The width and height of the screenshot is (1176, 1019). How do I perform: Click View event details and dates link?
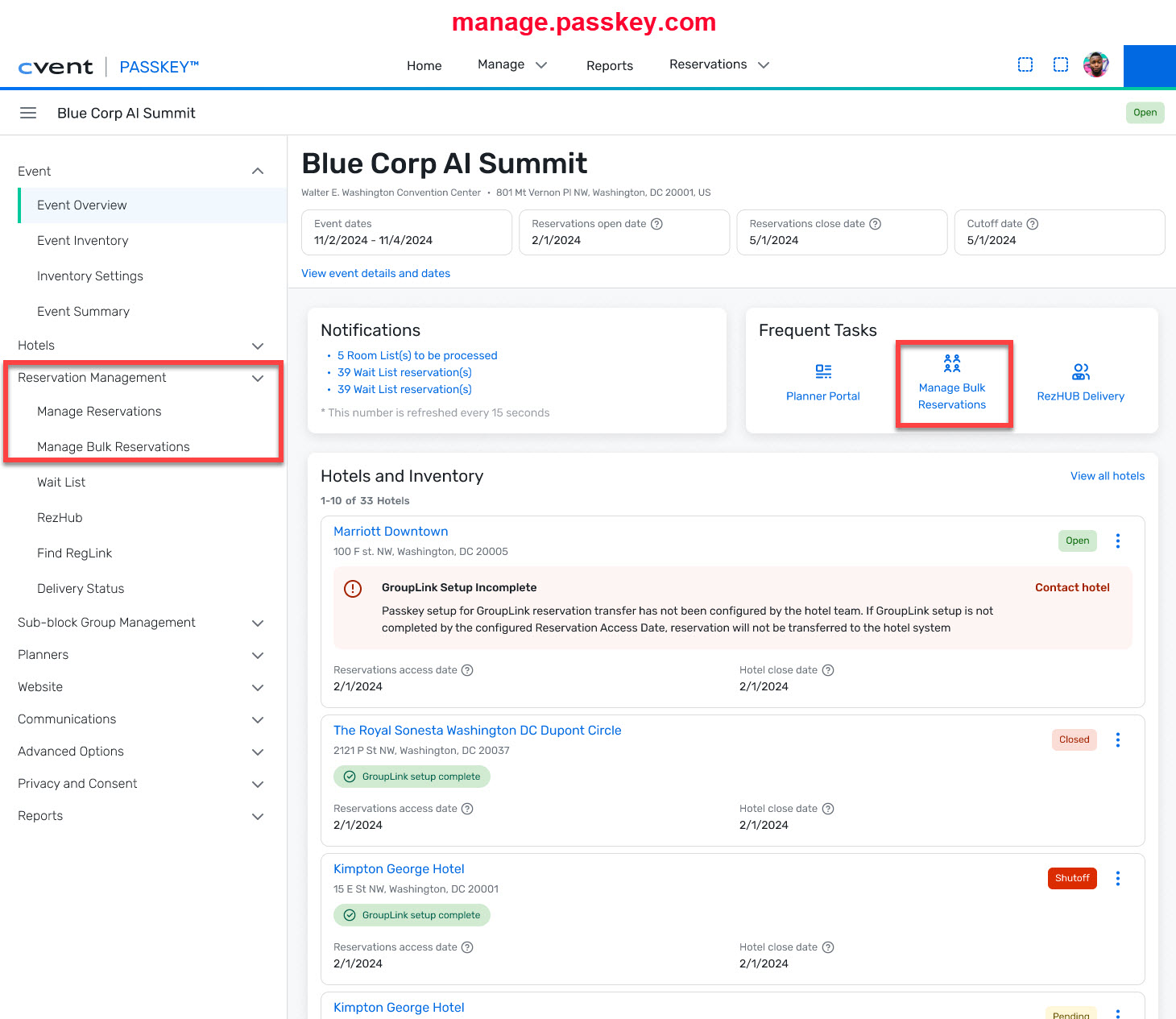pos(375,273)
